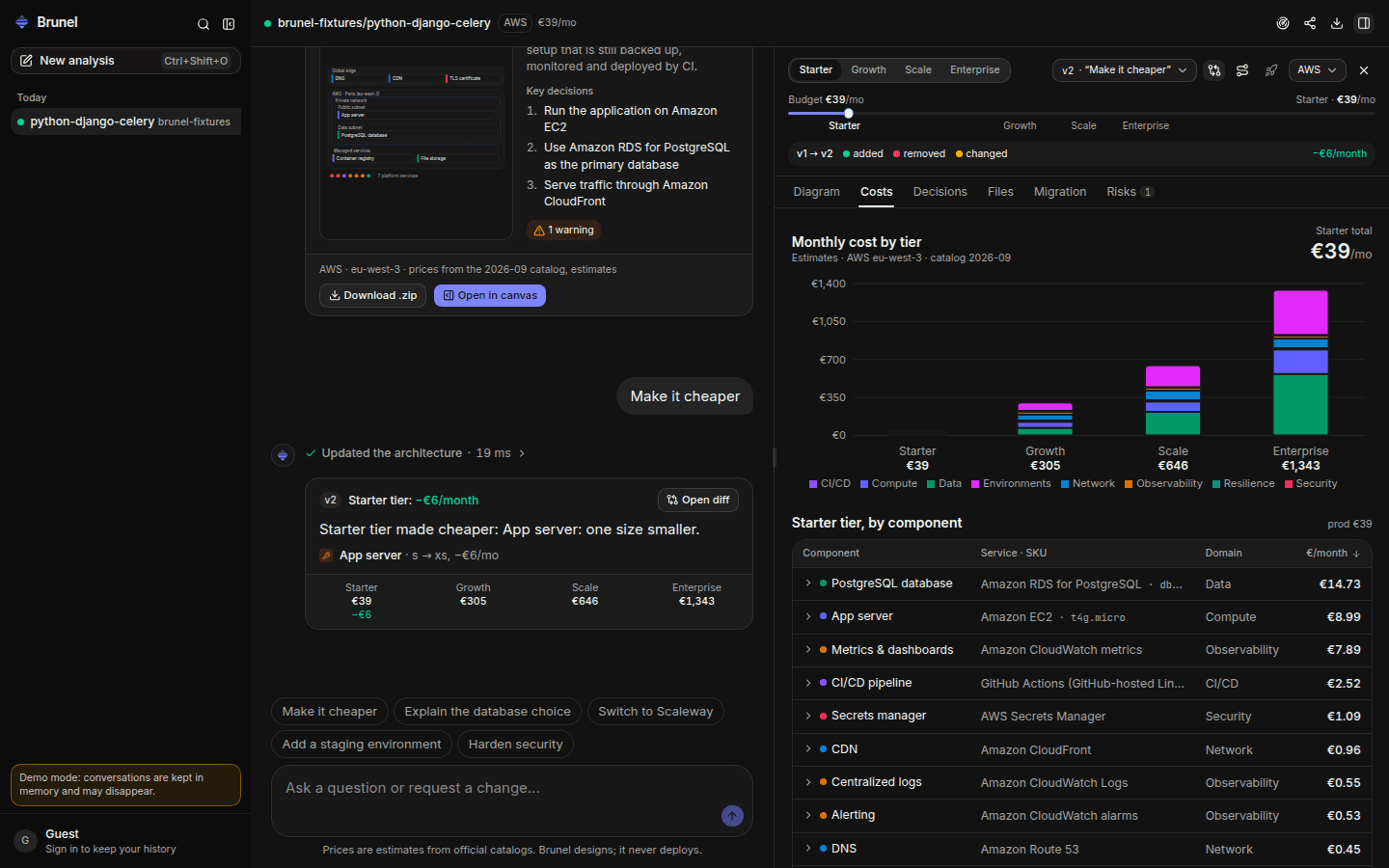
Task: Click the download icon in top header
Action: click(x=1337, y=23)
